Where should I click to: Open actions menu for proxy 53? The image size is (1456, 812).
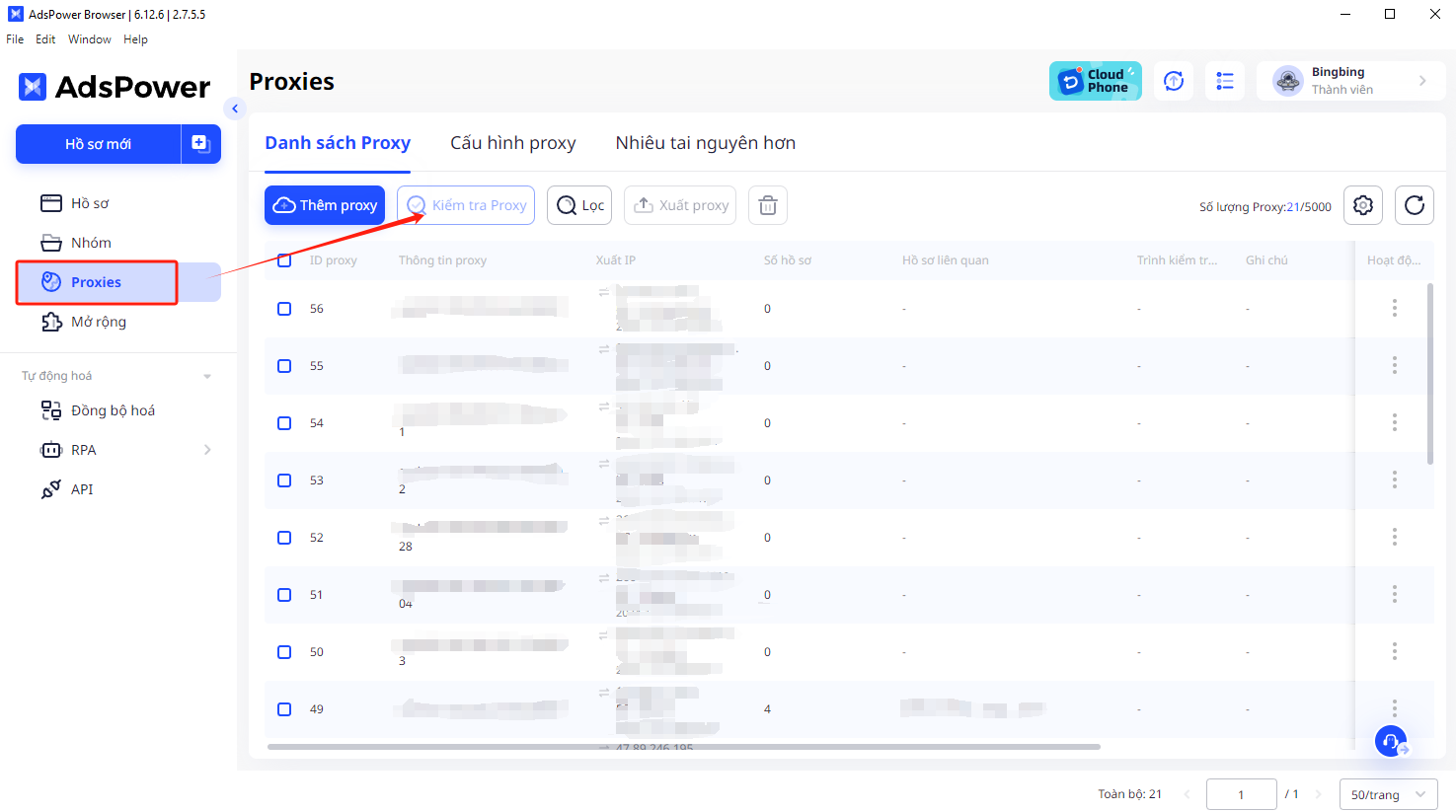[1395, 480]
